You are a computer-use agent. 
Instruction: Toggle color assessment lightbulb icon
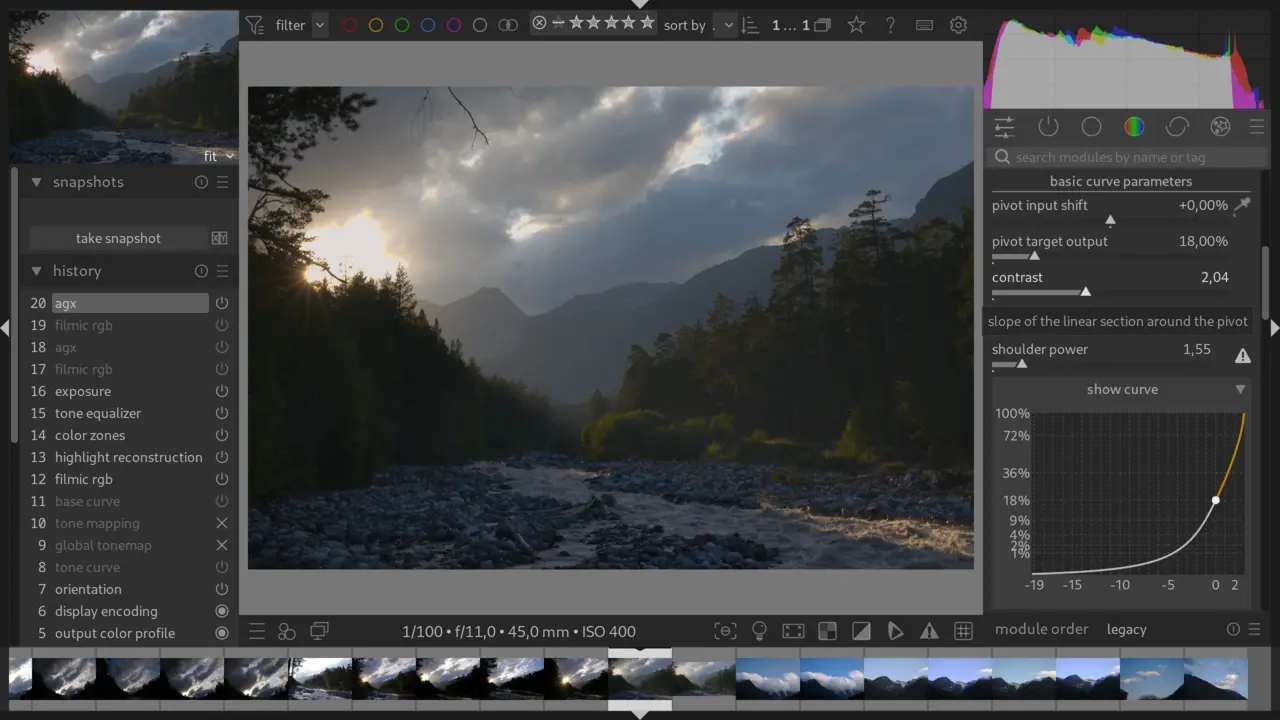click(x=759, y=631)
